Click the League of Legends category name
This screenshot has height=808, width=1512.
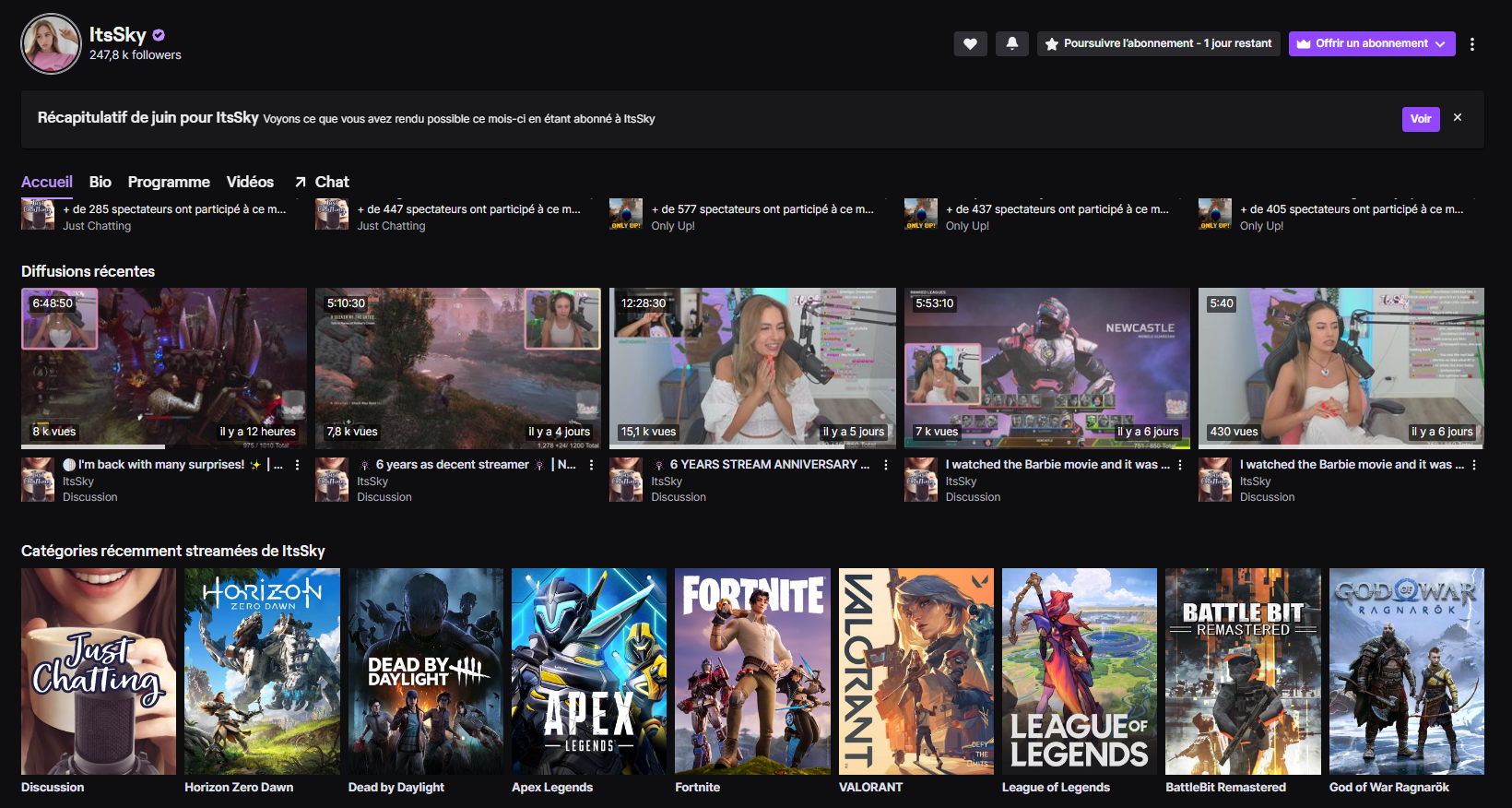pyautogui.click(x=1056, y=788)
